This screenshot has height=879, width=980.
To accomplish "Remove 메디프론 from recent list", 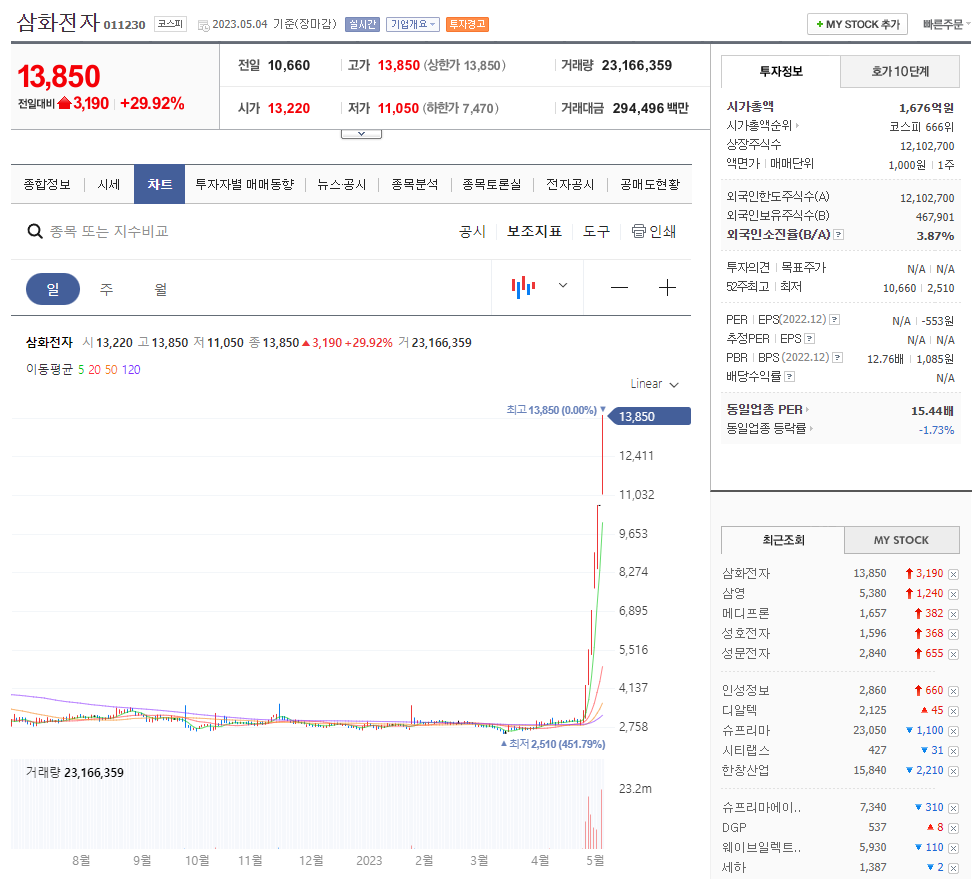I will pyautogui.click(x=953, y=614).
